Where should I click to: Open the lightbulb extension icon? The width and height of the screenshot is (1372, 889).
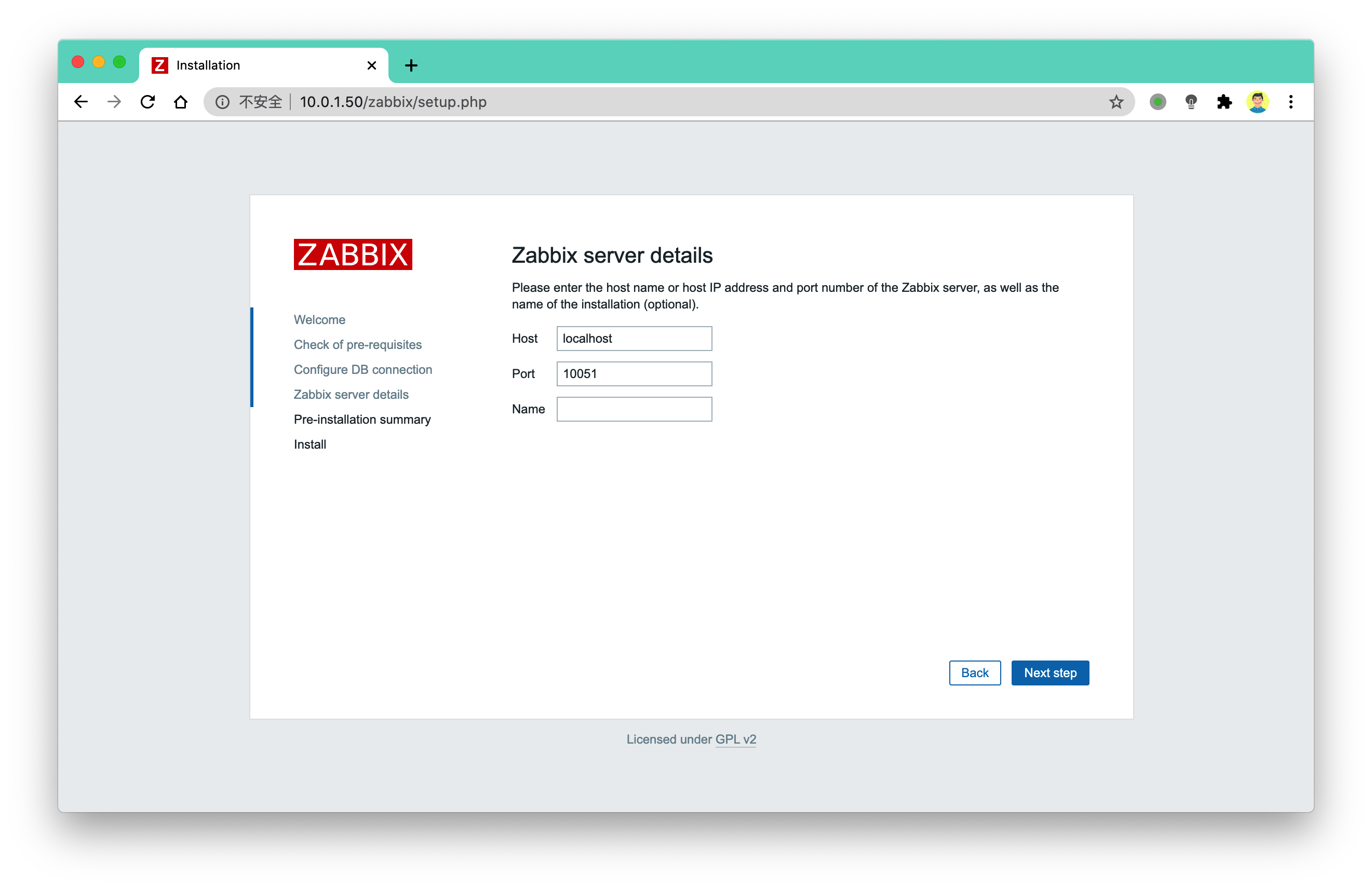click(1191, 102)
